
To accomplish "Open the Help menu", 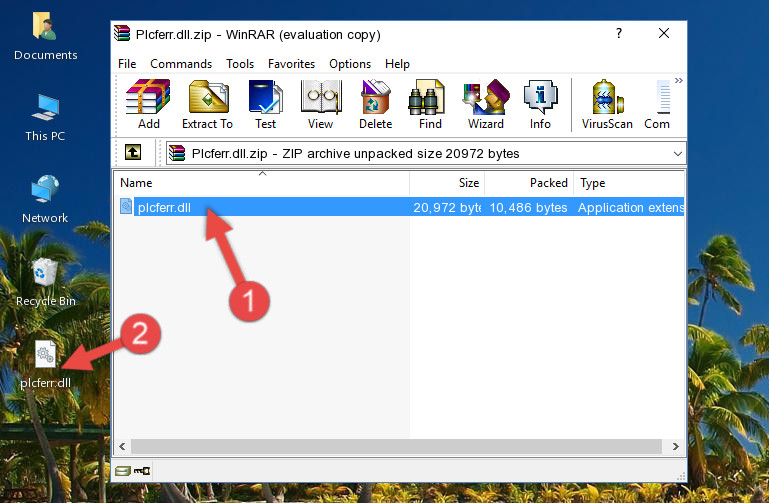I will coord(397,64).
